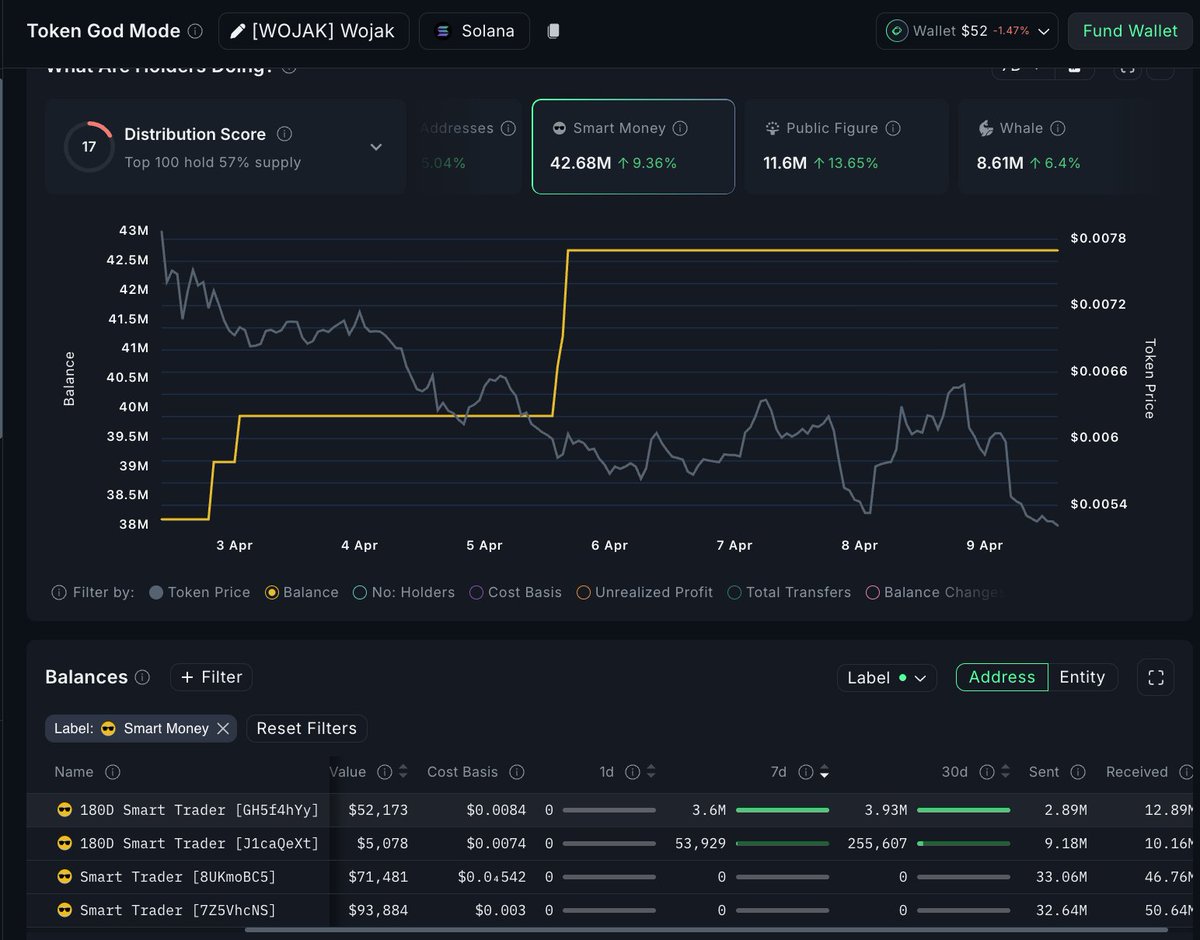Click the info icon before Filter by
Image resolution: width=1200 pixels, height=940 pixels.
59,592
